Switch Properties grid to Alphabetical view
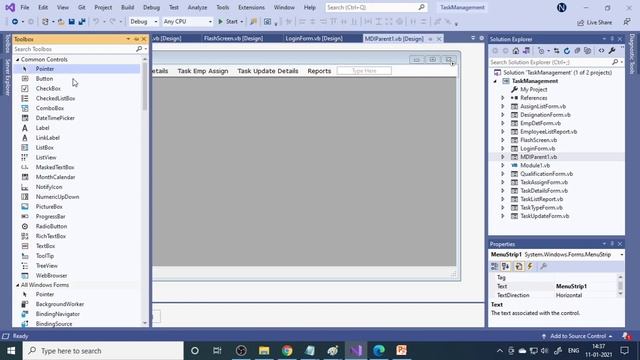Screen dimensions: 640x360 coord(506,267)
